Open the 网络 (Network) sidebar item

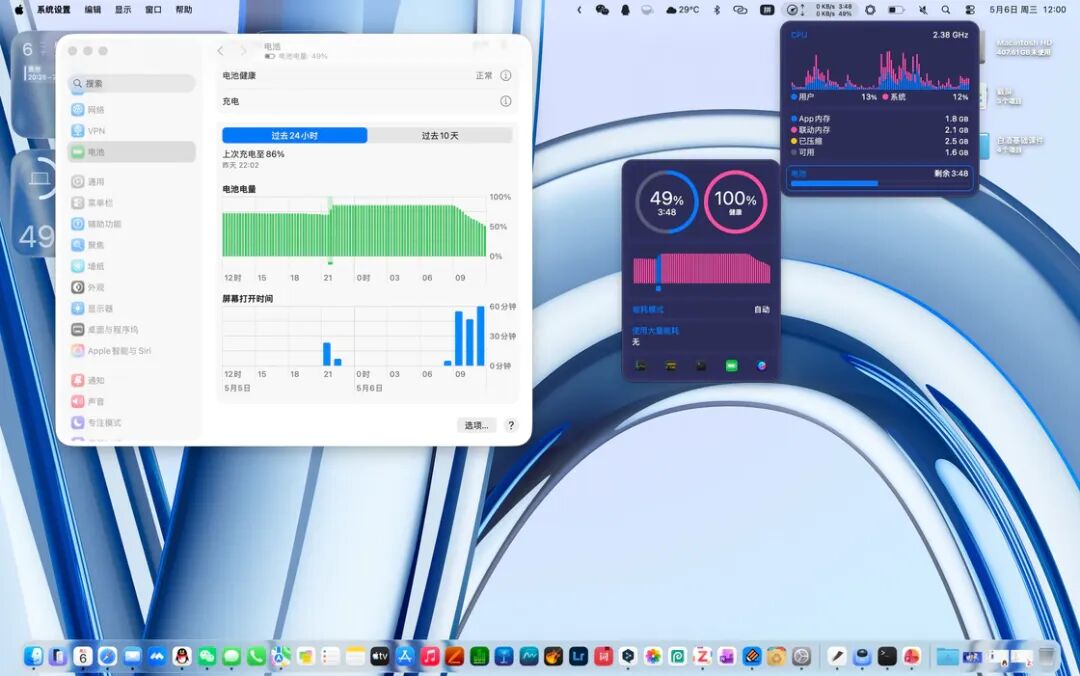pos(131,110)
